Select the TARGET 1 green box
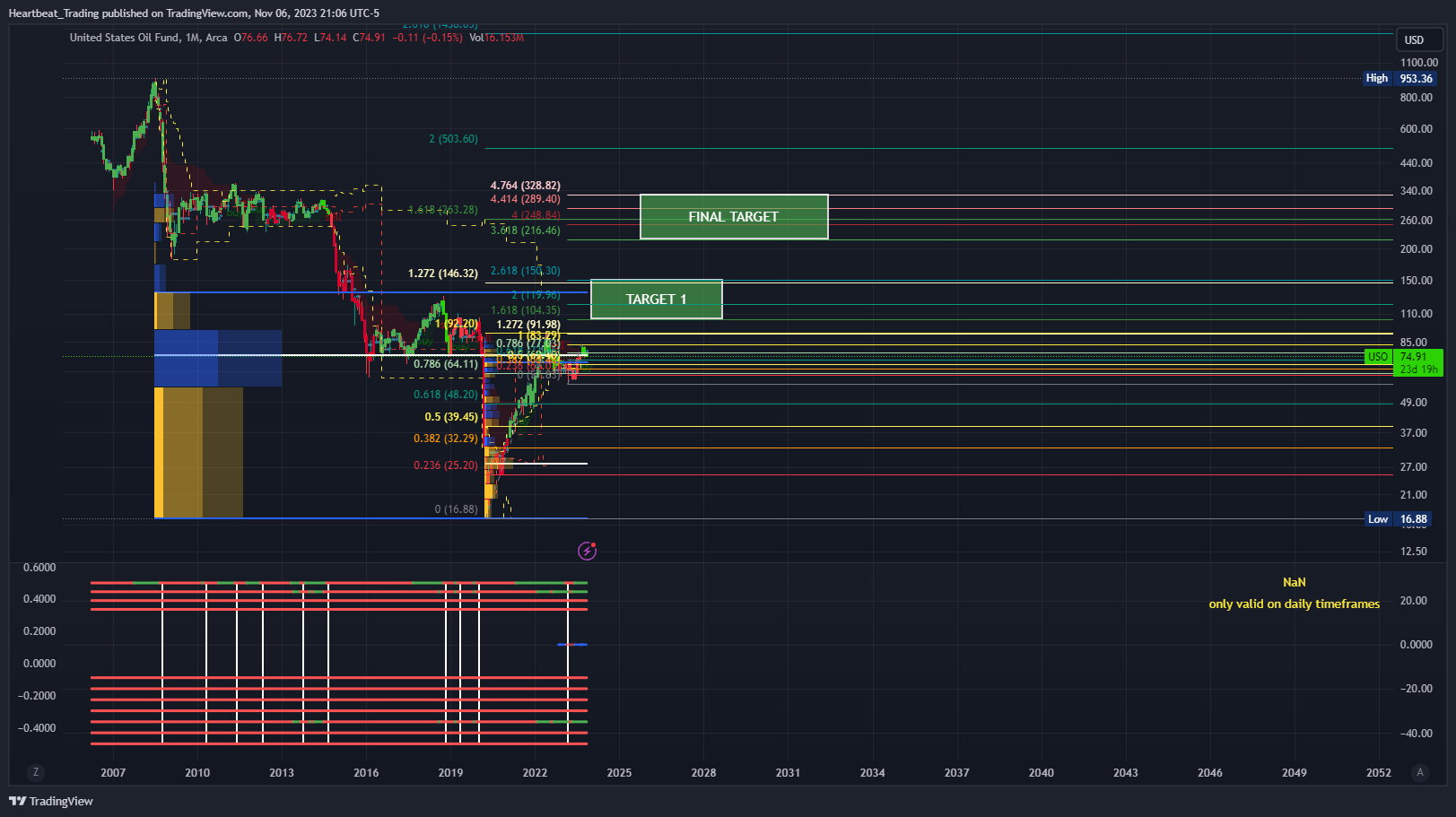 tap(657, 300)
